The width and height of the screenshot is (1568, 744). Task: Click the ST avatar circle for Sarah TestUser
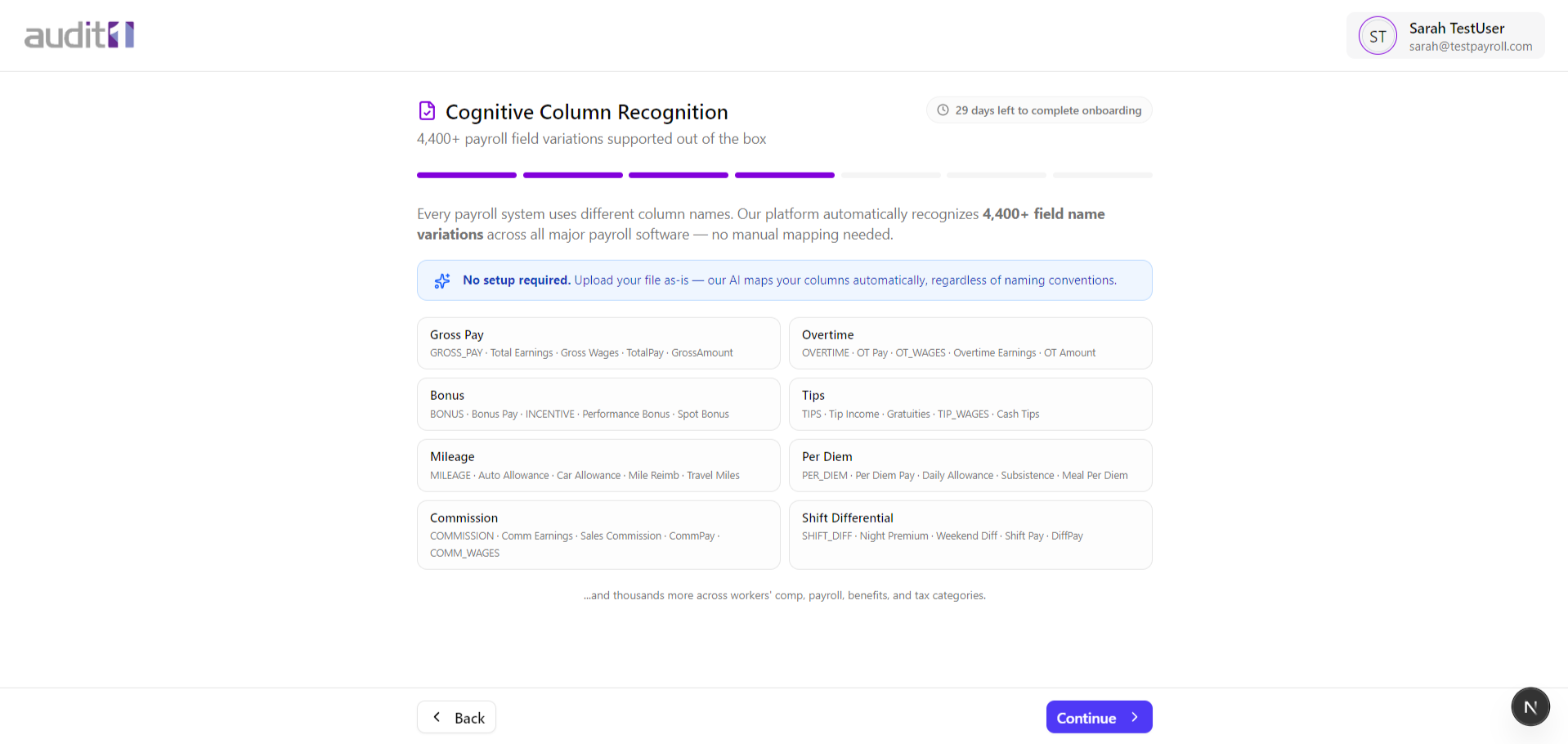pyautogui.click(x=1378, y=35)
